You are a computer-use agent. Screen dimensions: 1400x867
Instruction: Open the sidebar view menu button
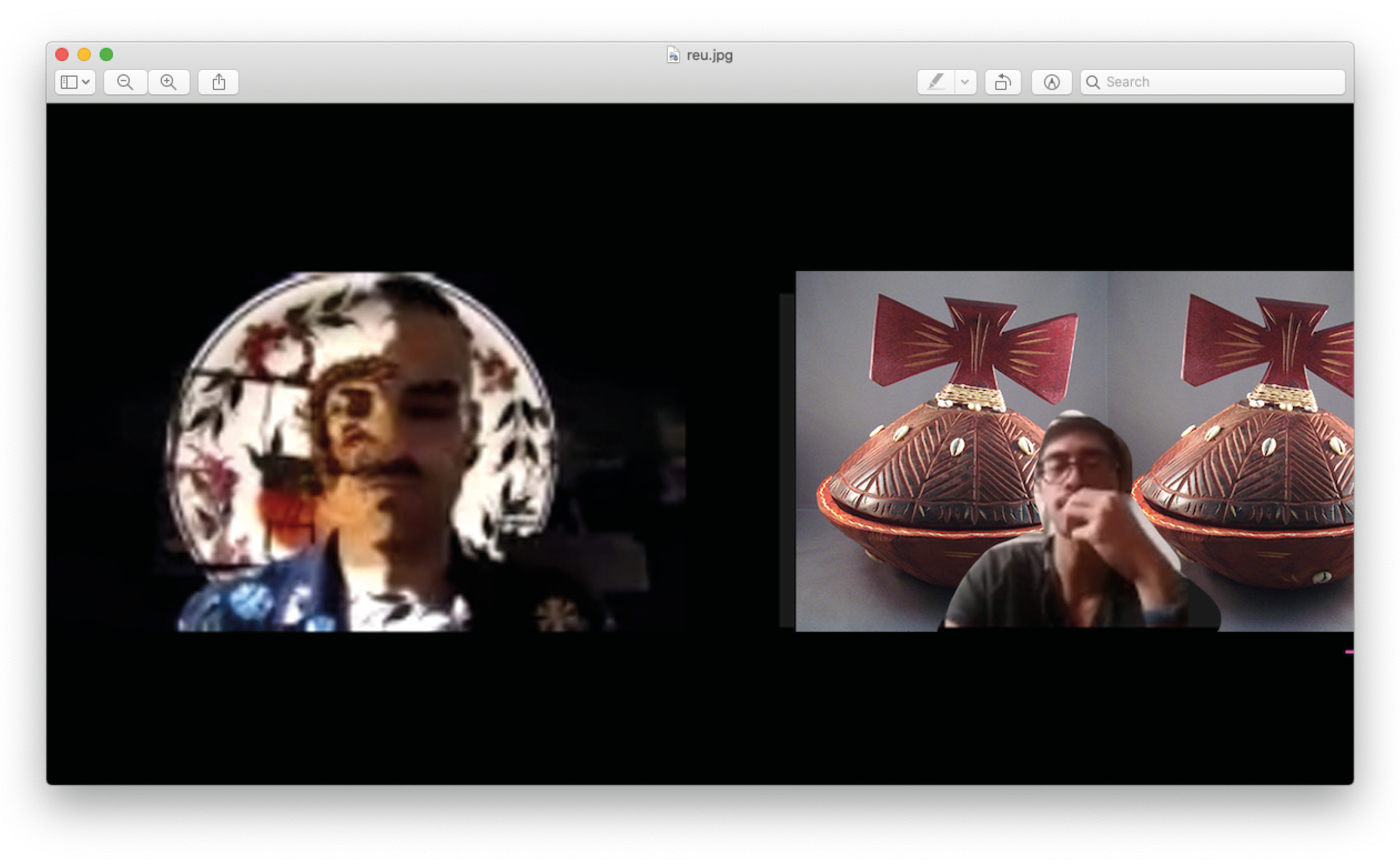(x=75, y=82)
